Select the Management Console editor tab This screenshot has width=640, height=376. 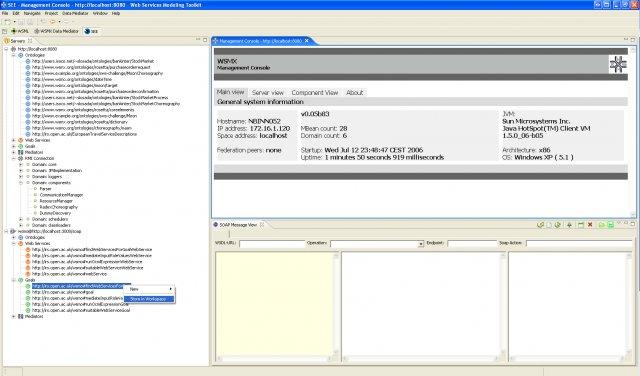click(x=260, y=41)
